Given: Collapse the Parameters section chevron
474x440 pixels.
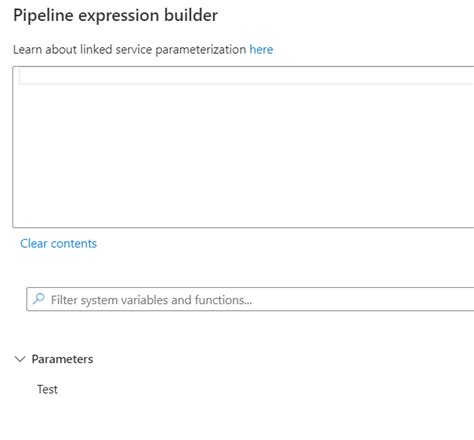Looking at the screenshot, I should point(20,359).
